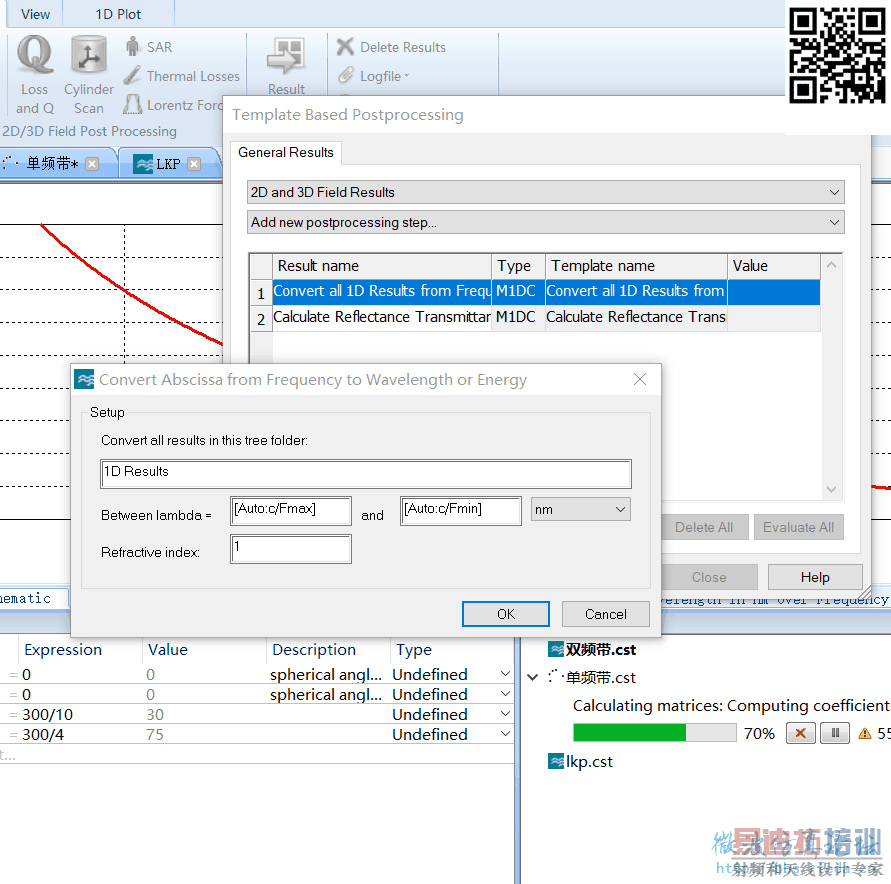Select the SAR tool
Viewport: 891px width, 884px height.
tap(149, 47)
